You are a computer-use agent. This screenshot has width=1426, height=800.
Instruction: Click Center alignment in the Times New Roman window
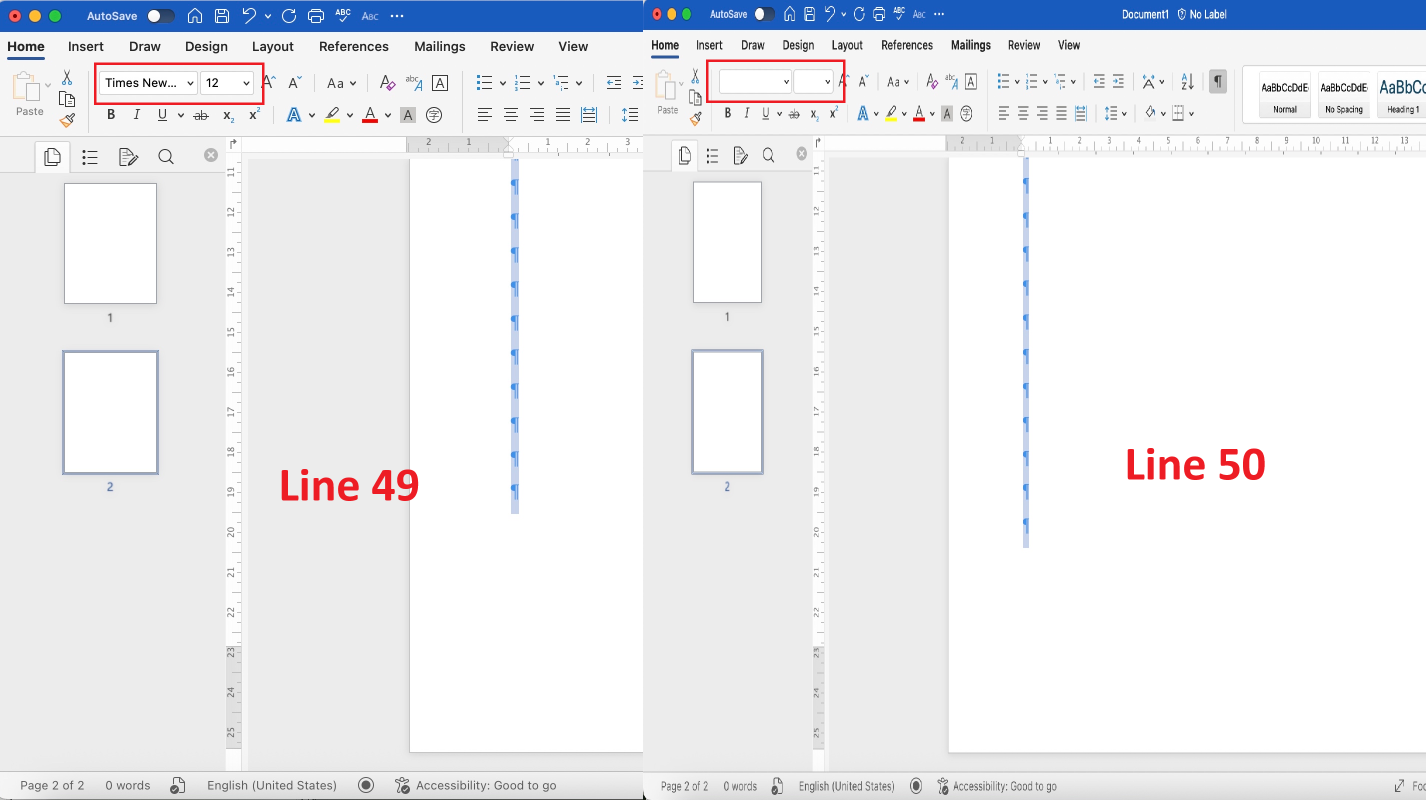[511, 115]
